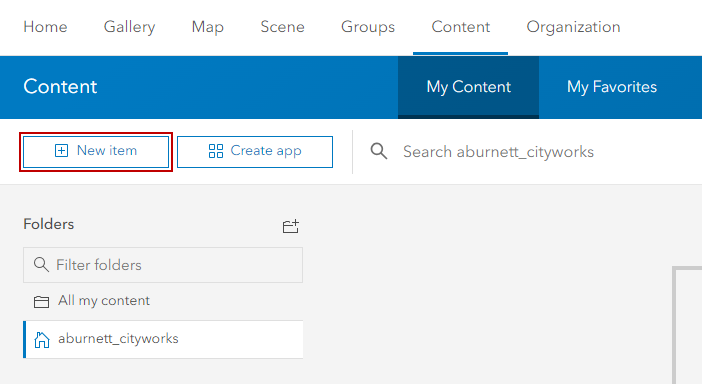
Task: Click the New item button
Action: click(96, 152)
